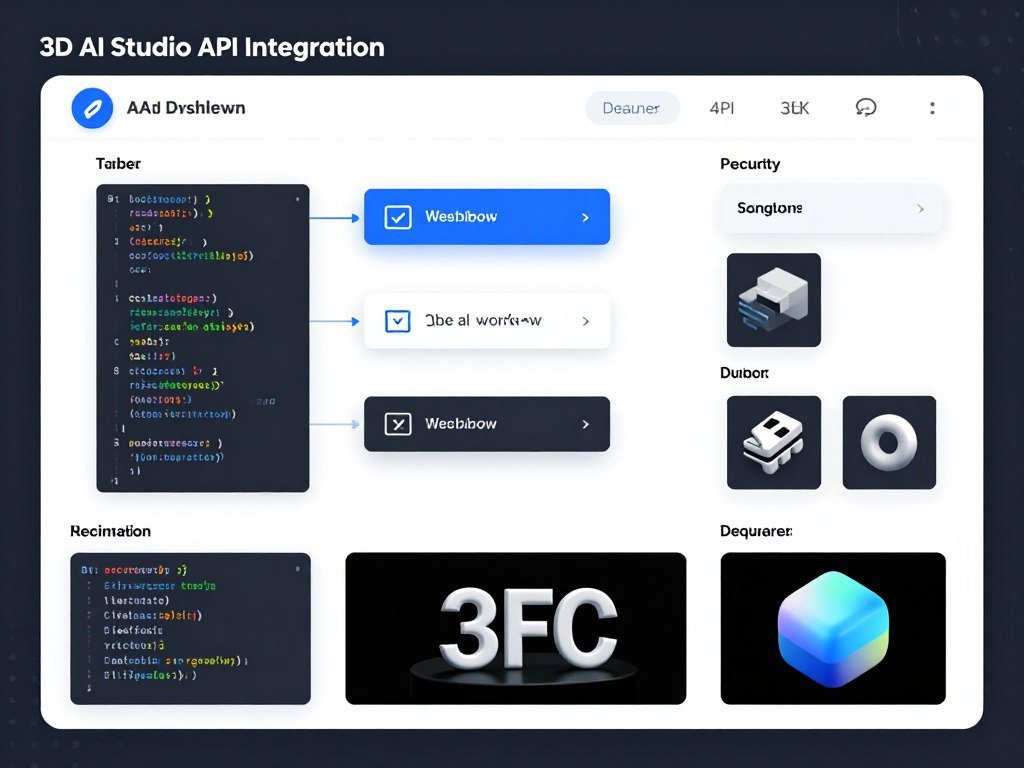Click the dark Wesbibow button label
This screenshot has width=1024, height=768.
(461, 424)
